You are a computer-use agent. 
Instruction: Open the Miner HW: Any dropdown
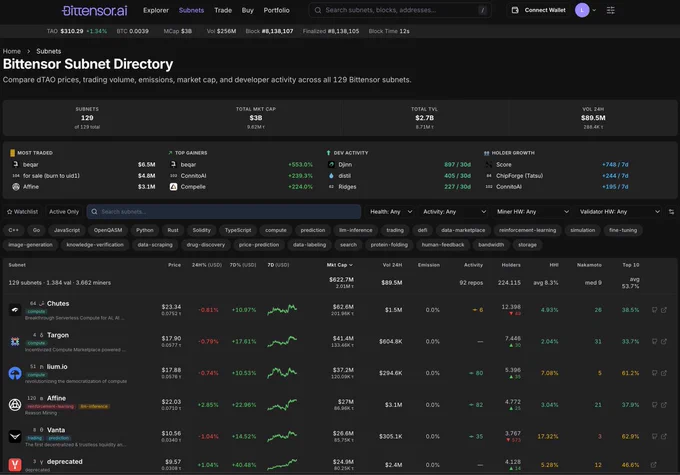point(533,212)
